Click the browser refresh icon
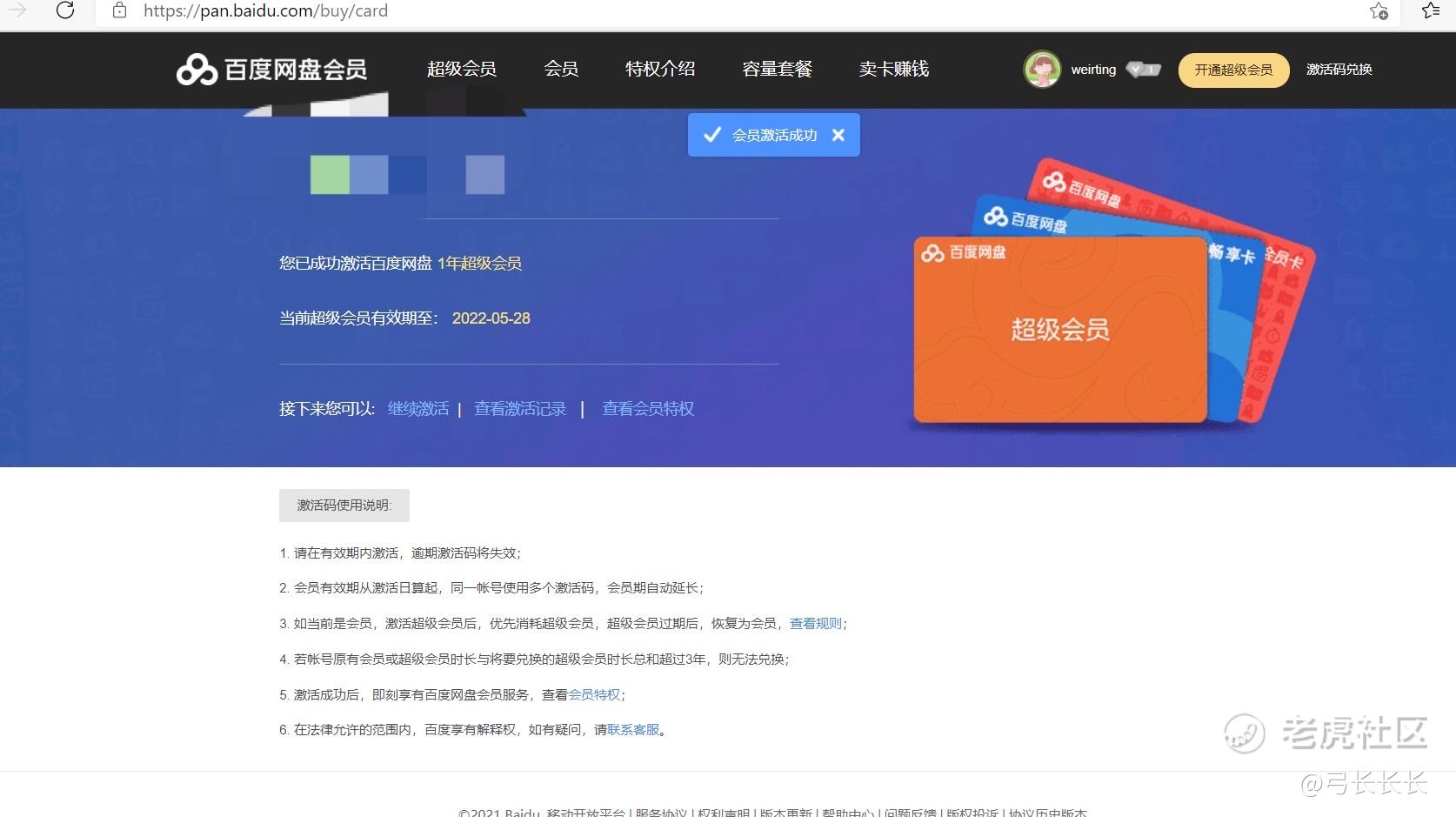1456x817 pixels. tap(65, 10)
